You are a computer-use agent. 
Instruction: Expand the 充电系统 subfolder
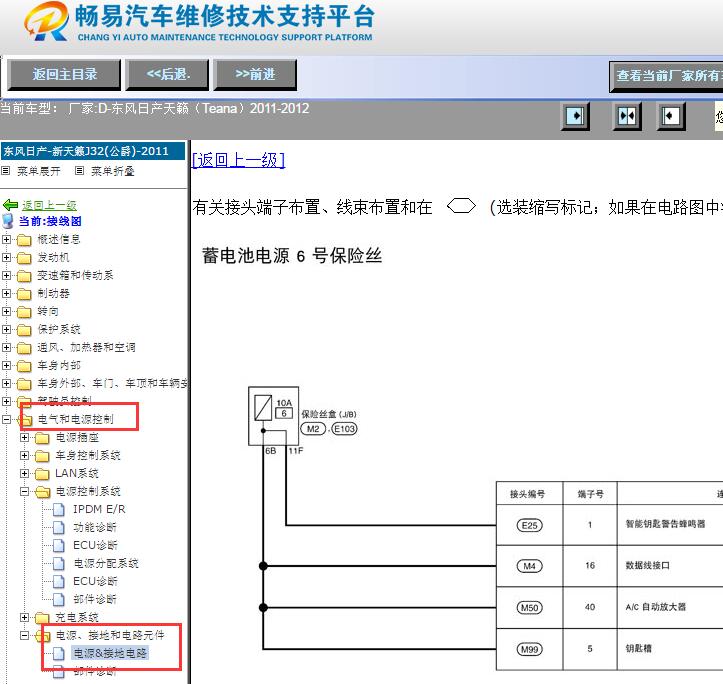pos(24,617)
